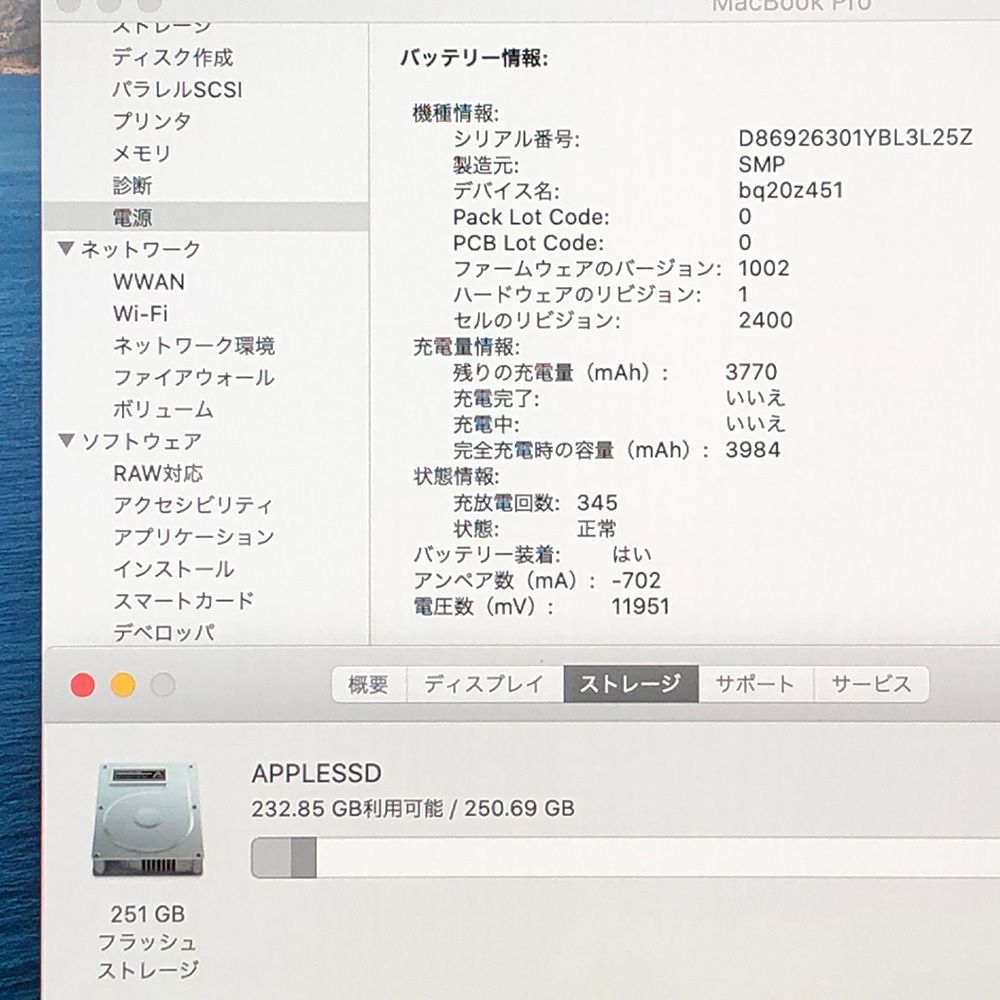Click serial number D86926301YBL3L25Z
The image size is (1000, 1000).
click(x=855, y=138)
